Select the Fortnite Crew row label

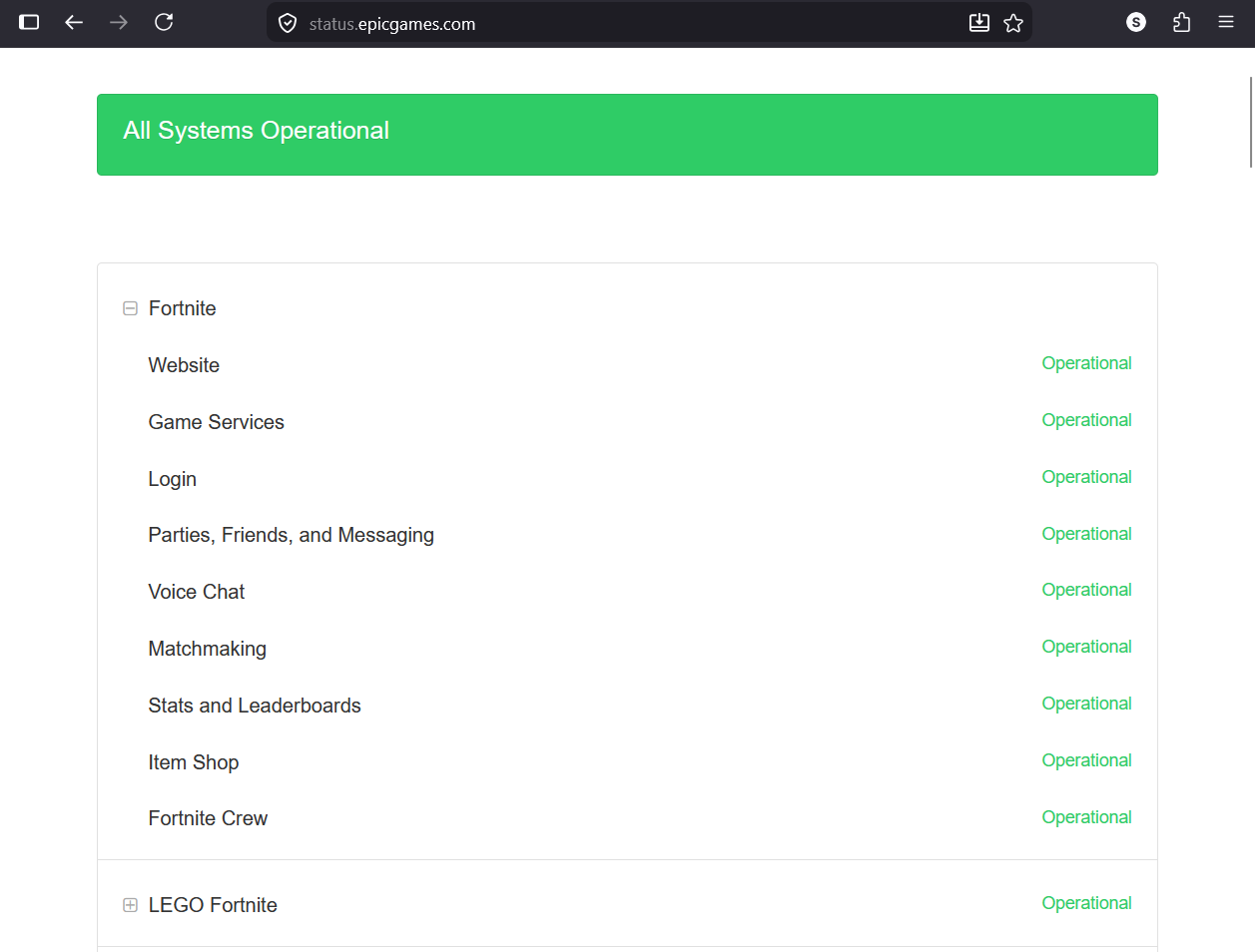(208, 818)
